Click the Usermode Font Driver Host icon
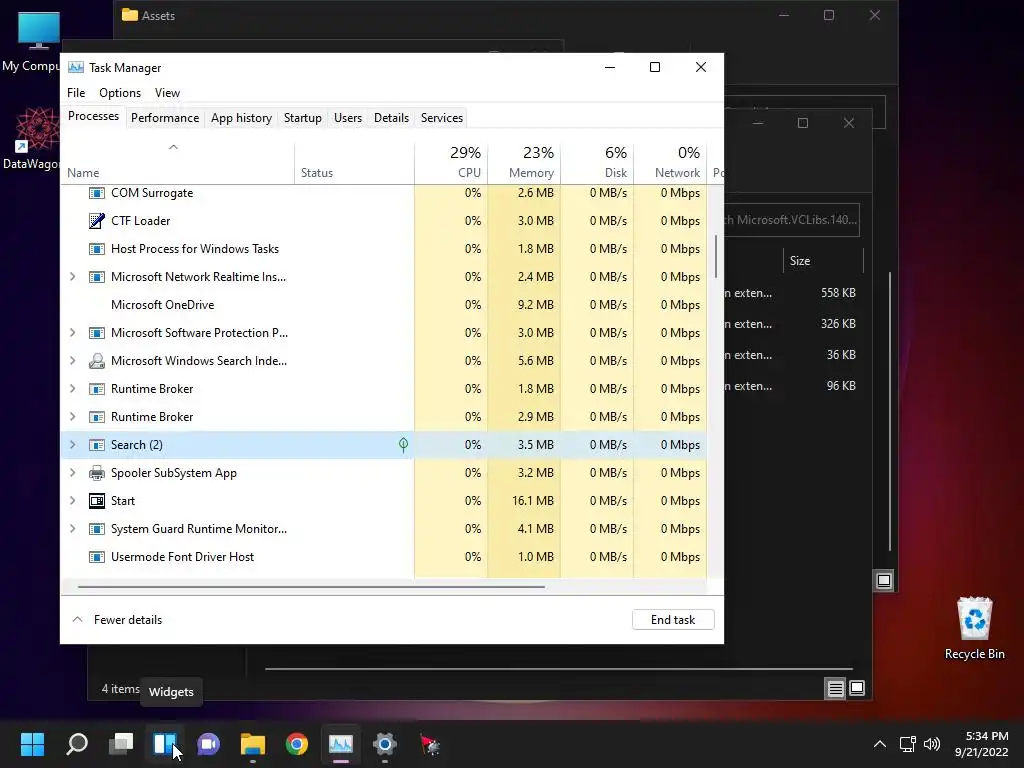1024x768 pixels. click(97, 557)
